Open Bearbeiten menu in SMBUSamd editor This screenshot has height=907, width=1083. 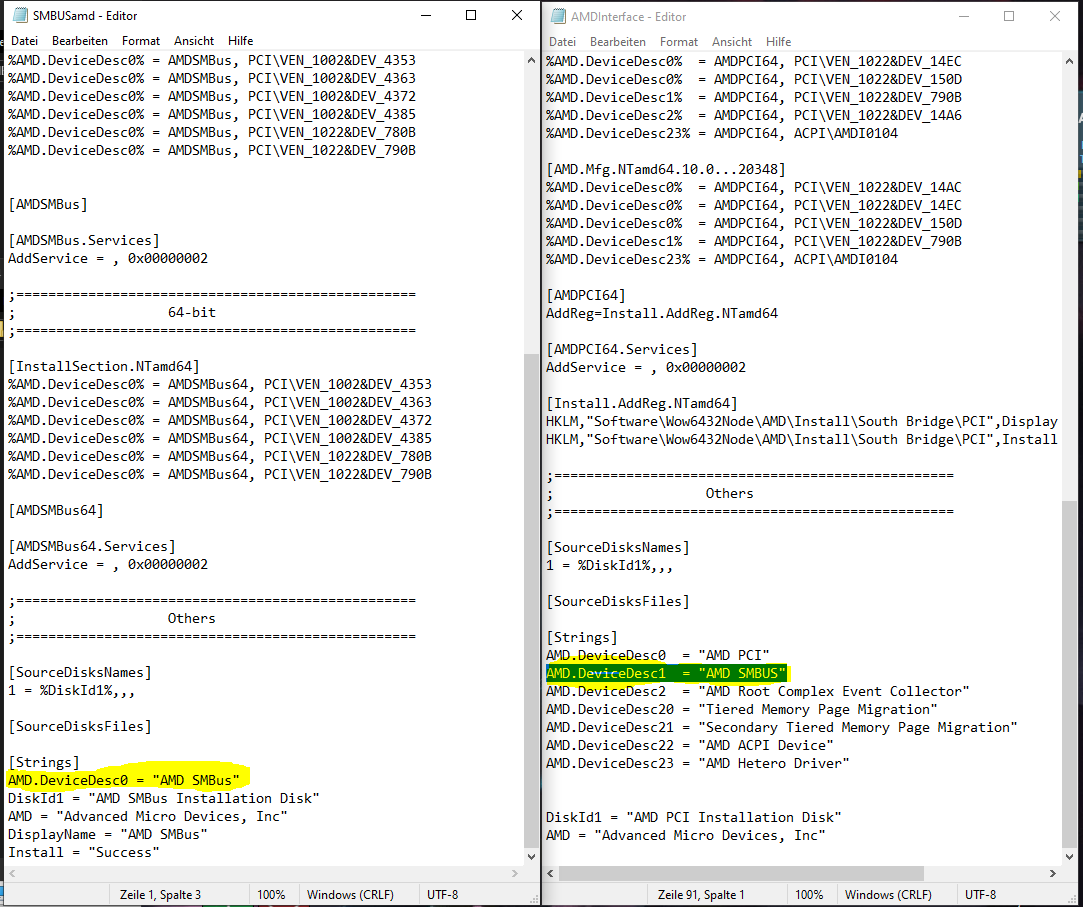tap(79, 41)
